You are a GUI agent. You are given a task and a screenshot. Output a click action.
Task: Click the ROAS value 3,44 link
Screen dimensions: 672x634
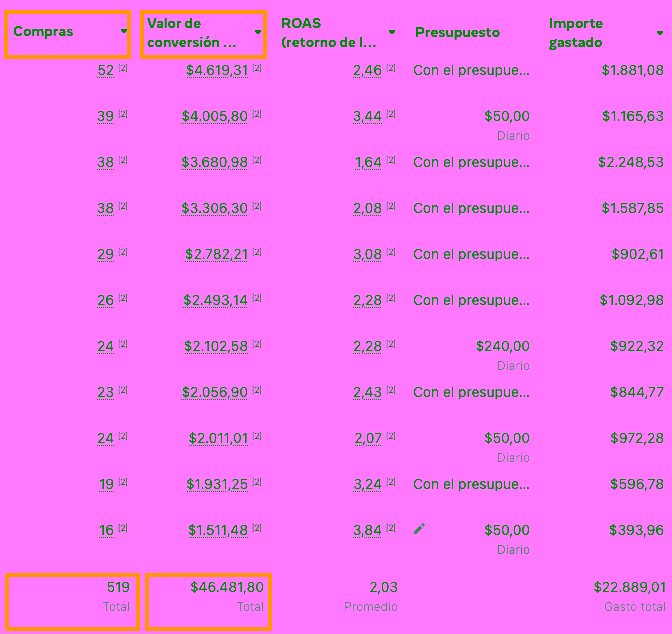coord(367,116)
